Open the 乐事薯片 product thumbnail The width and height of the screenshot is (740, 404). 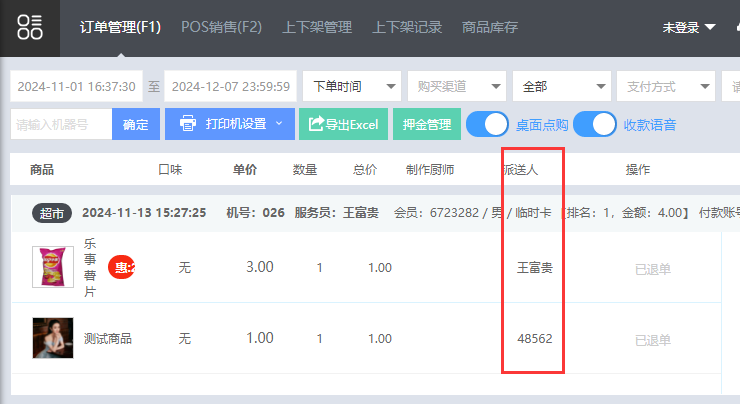coord(53,267)
